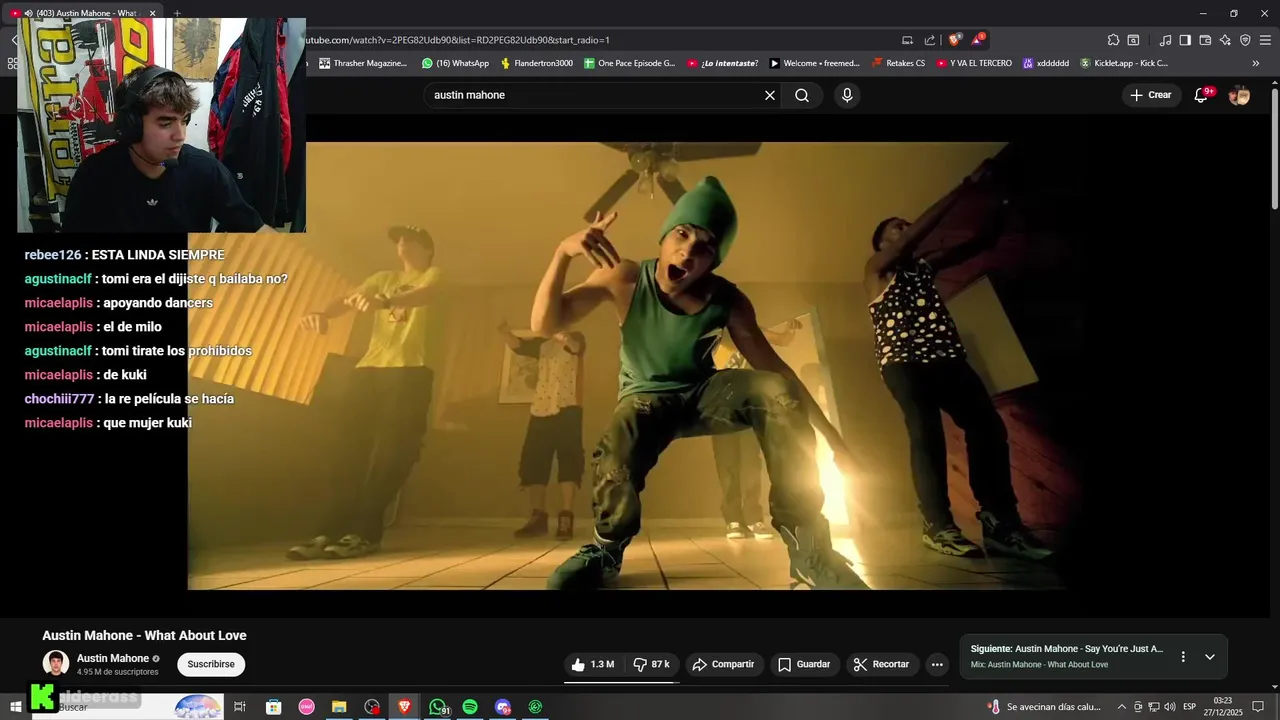This screenshot has width=1280, height=720.
Task: Launch osu! from the taskbar
Action: click(306, 707)
